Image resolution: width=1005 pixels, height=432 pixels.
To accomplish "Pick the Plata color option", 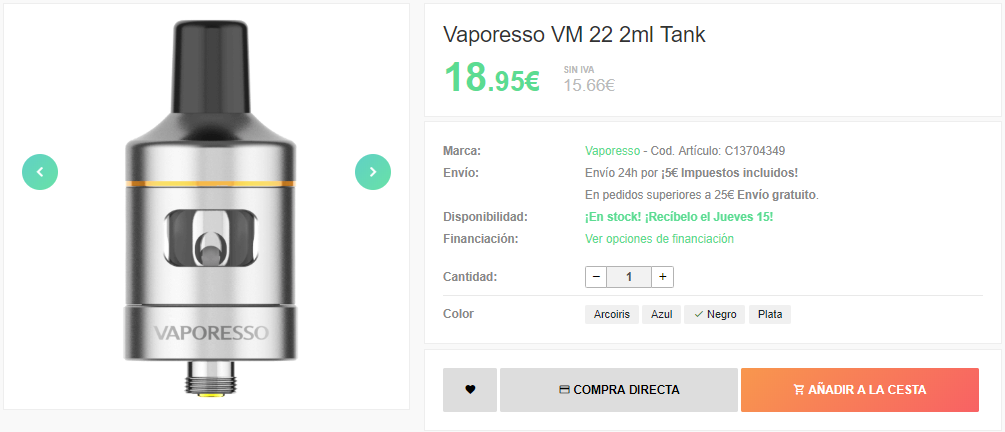I will click(x=770, y=315).
